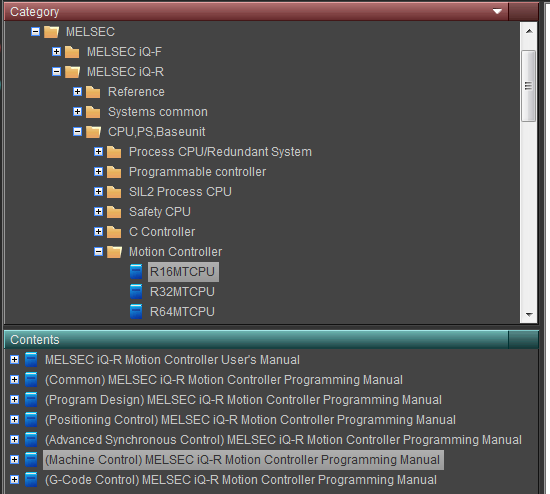The image size is (550, 494).
Task: Select Process CPU/Redundant System folder label
Action: click(x=220, y=152)
